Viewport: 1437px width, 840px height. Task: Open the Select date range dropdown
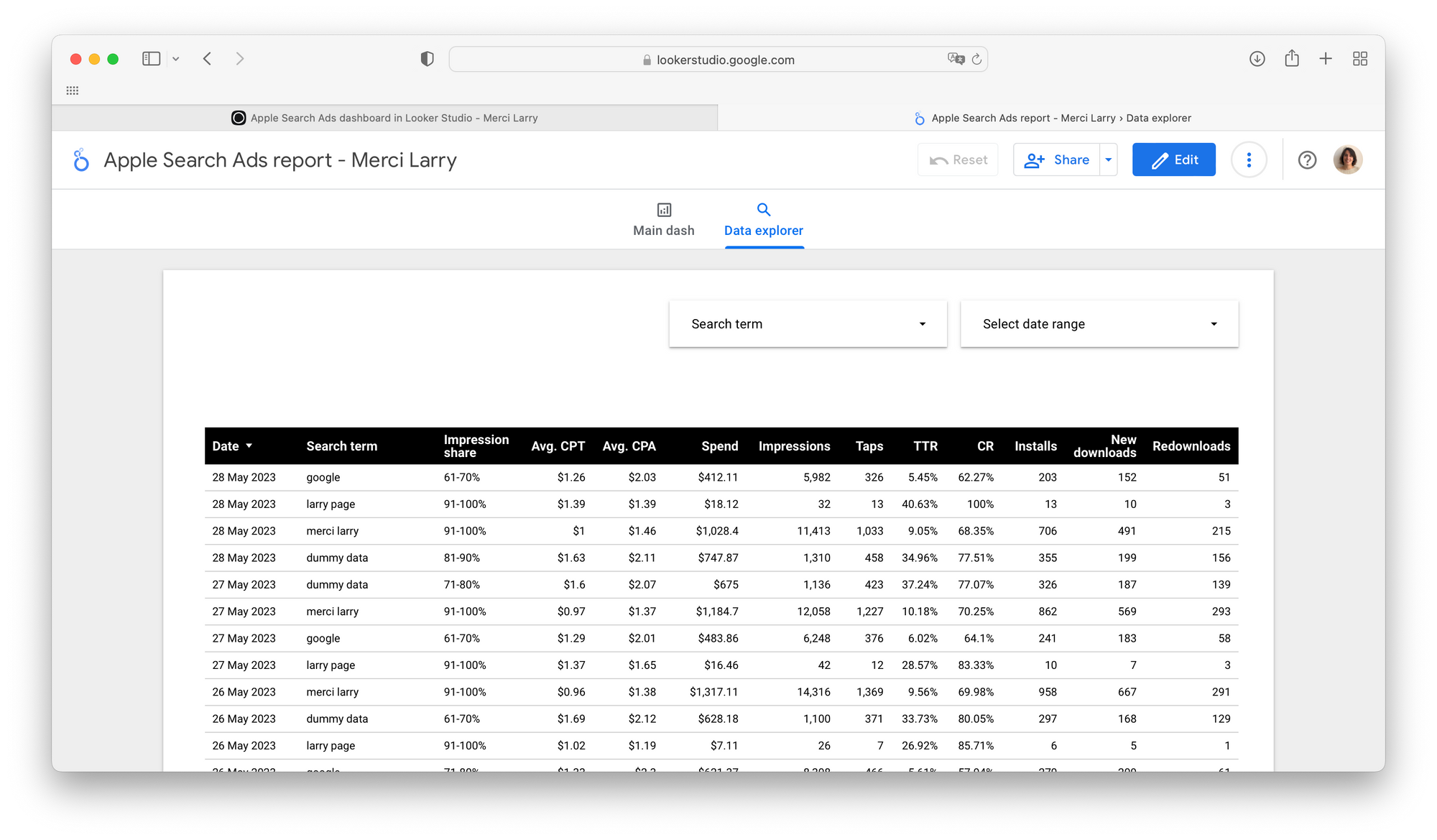coord(1099,324)
